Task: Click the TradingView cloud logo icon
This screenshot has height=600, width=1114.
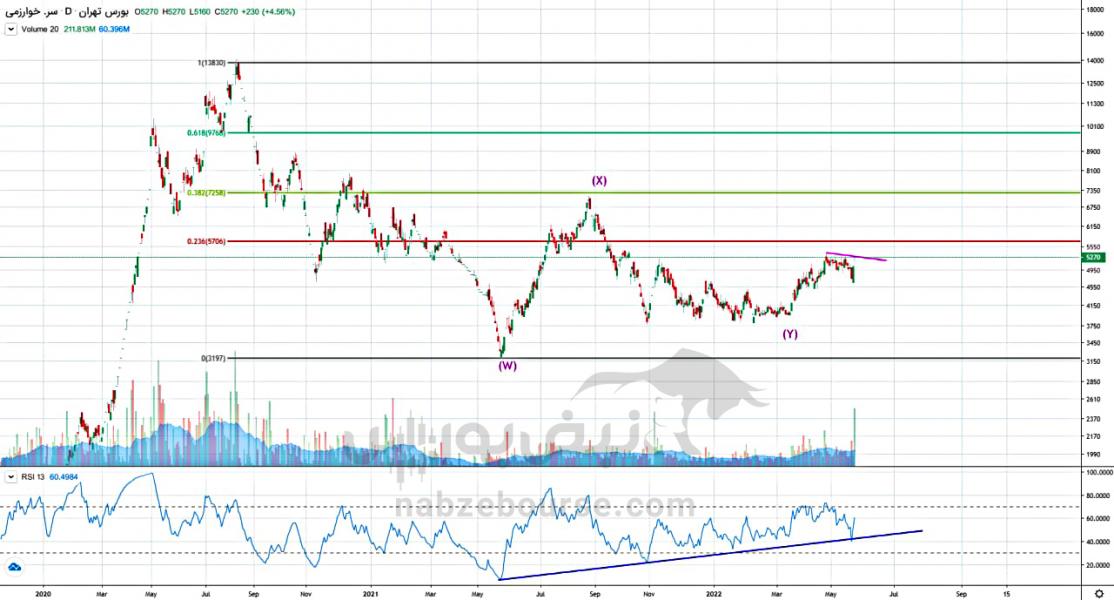Action: pos(14,567)
